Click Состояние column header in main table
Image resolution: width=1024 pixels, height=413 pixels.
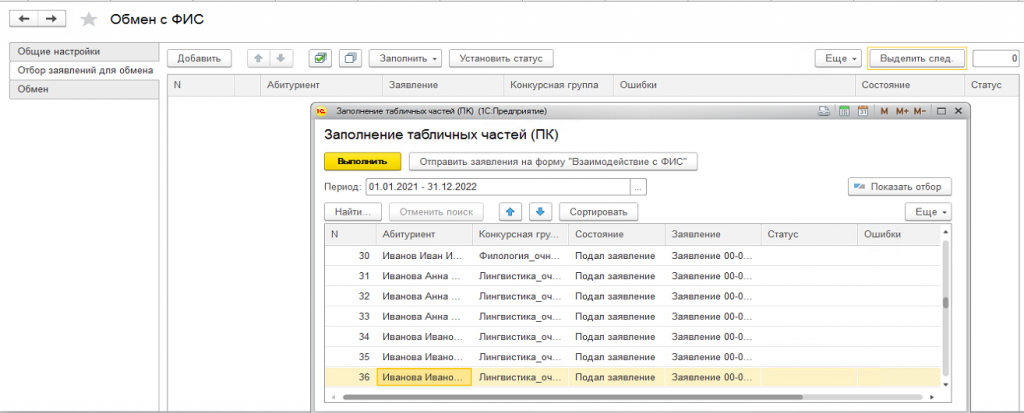pos(910,86)
